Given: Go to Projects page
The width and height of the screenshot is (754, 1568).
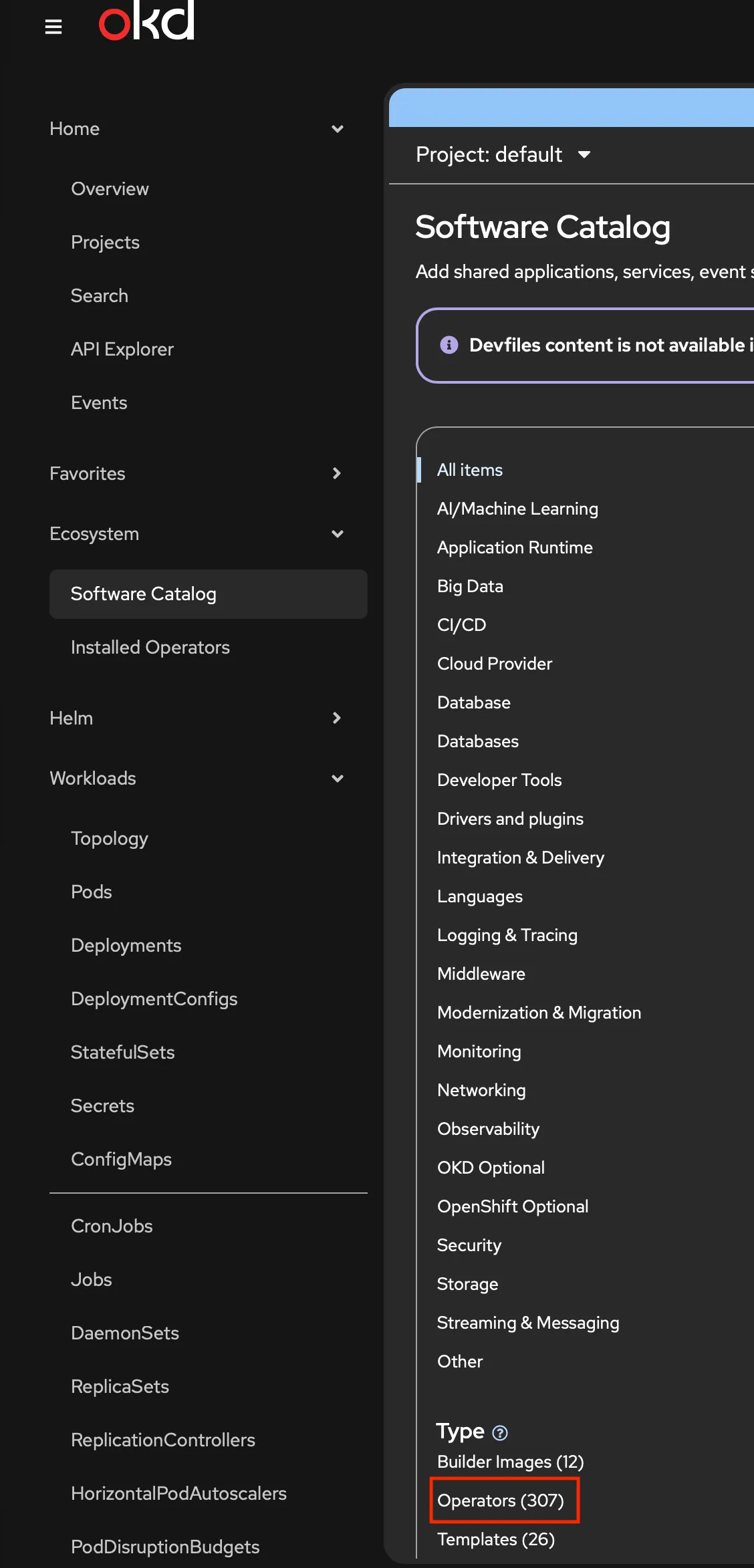Looking at the screenshot, I should pos(105,242).
